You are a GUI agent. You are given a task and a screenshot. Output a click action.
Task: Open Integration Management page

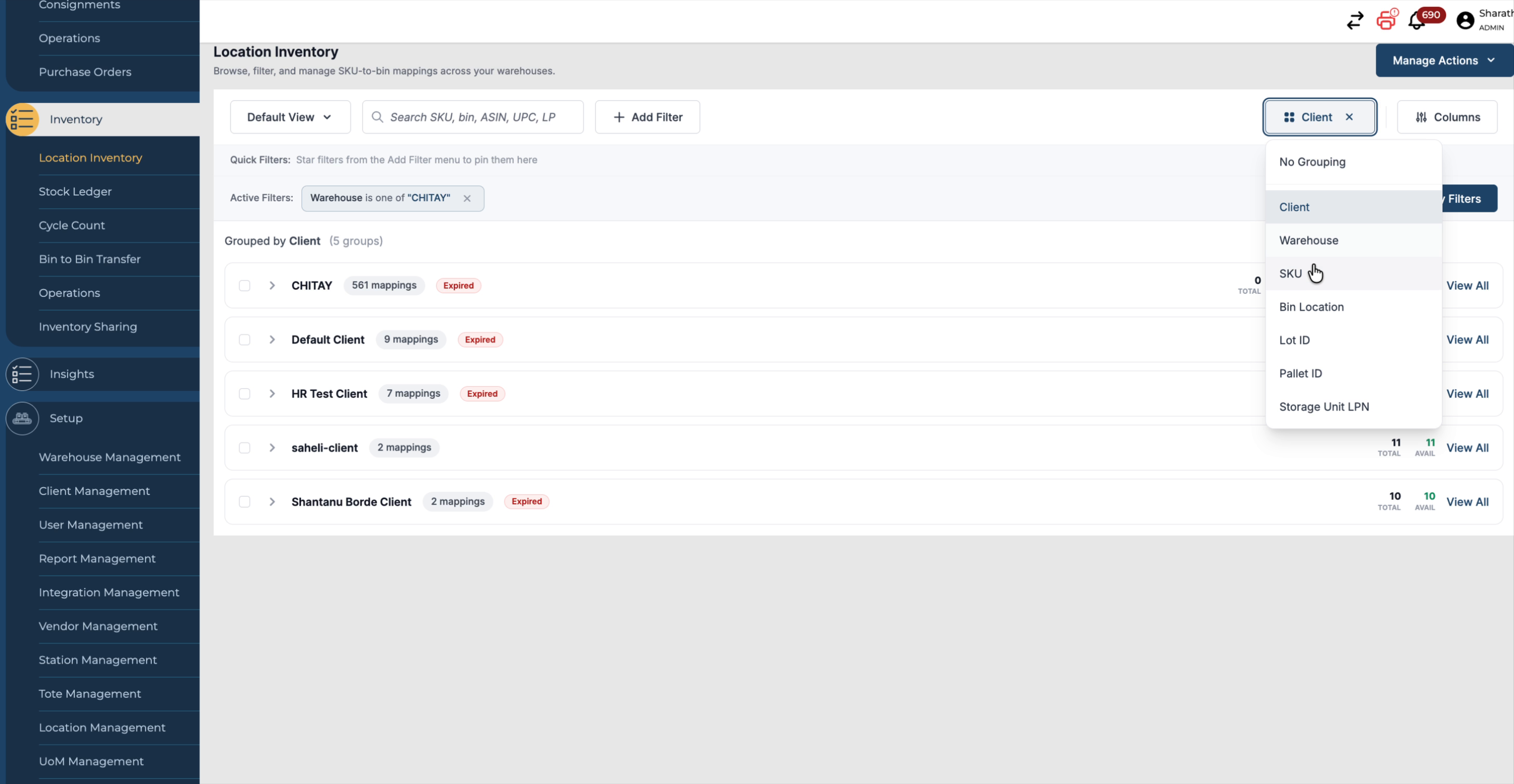[x=109, y=592]
